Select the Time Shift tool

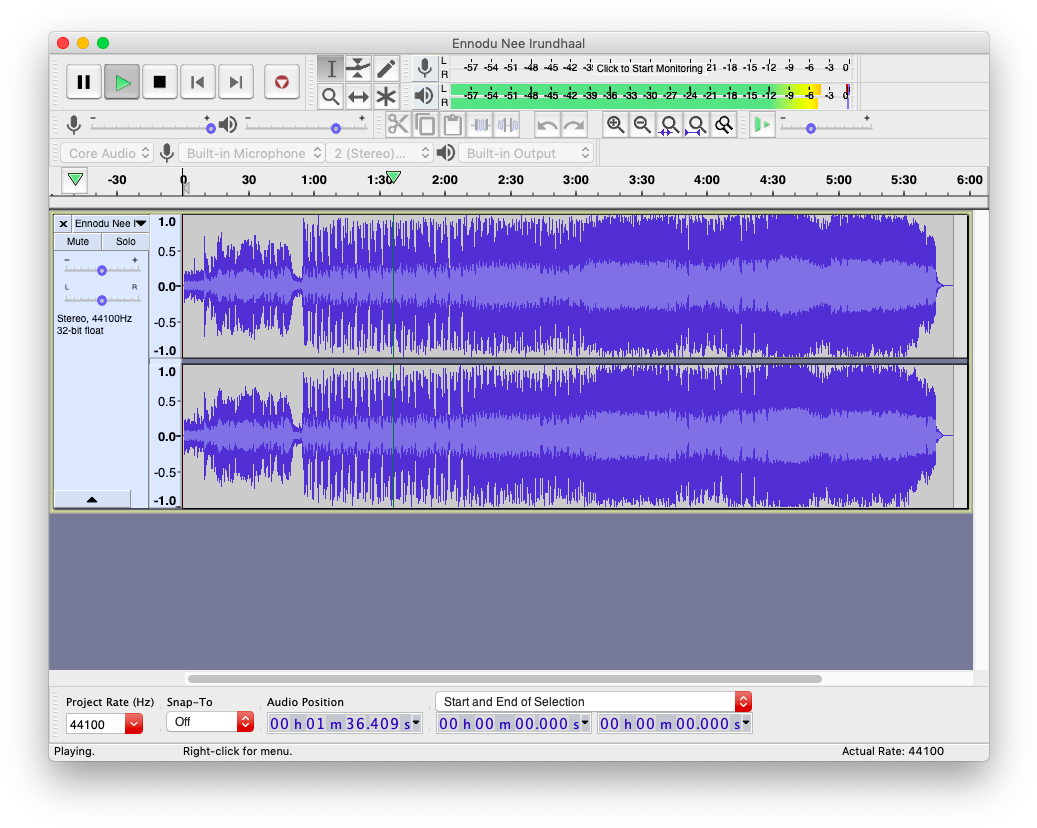click(x=359, y=97)
